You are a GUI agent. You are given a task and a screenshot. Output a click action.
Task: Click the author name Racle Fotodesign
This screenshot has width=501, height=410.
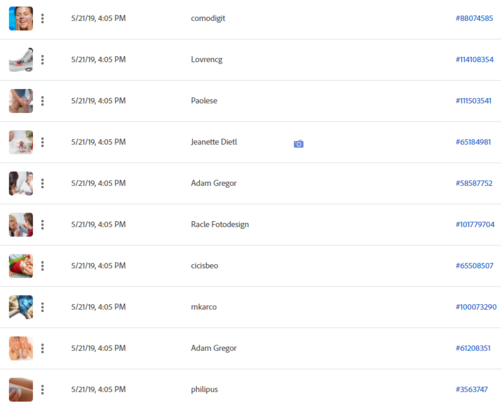point(220,224)
